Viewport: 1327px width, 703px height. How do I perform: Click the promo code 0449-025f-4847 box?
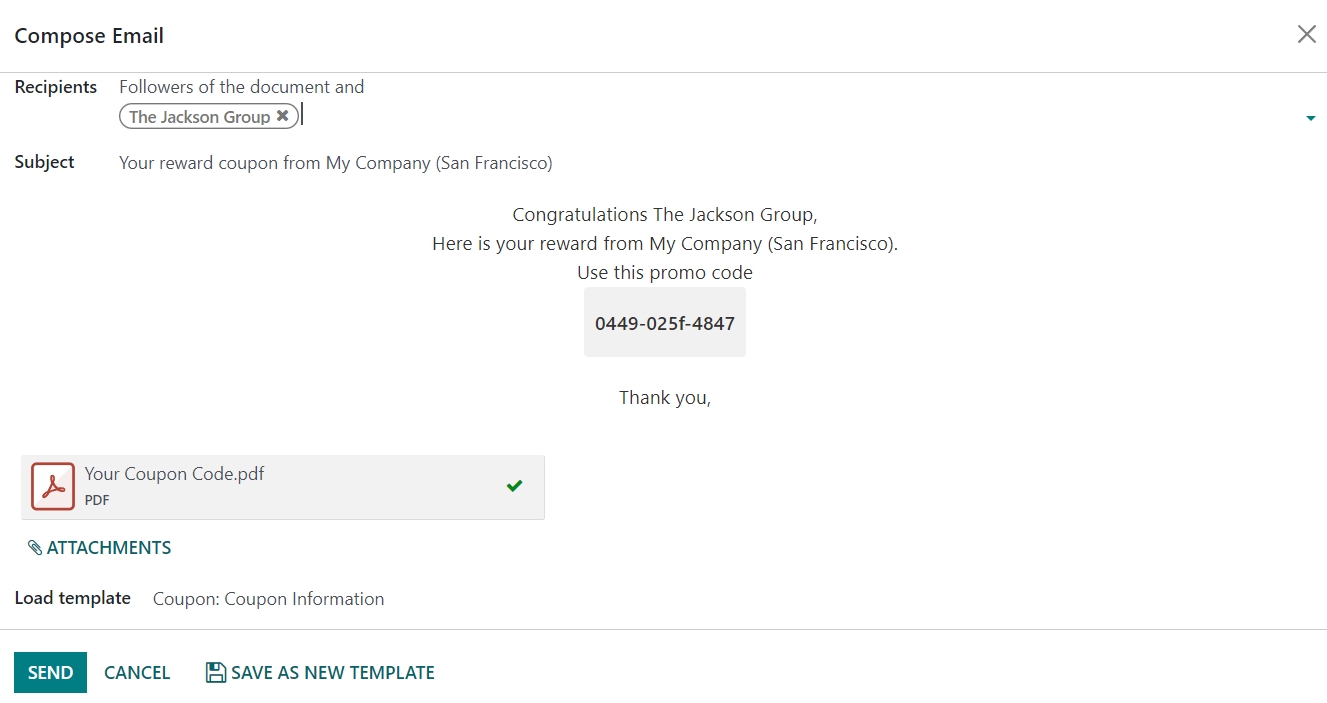coord(665,323)
